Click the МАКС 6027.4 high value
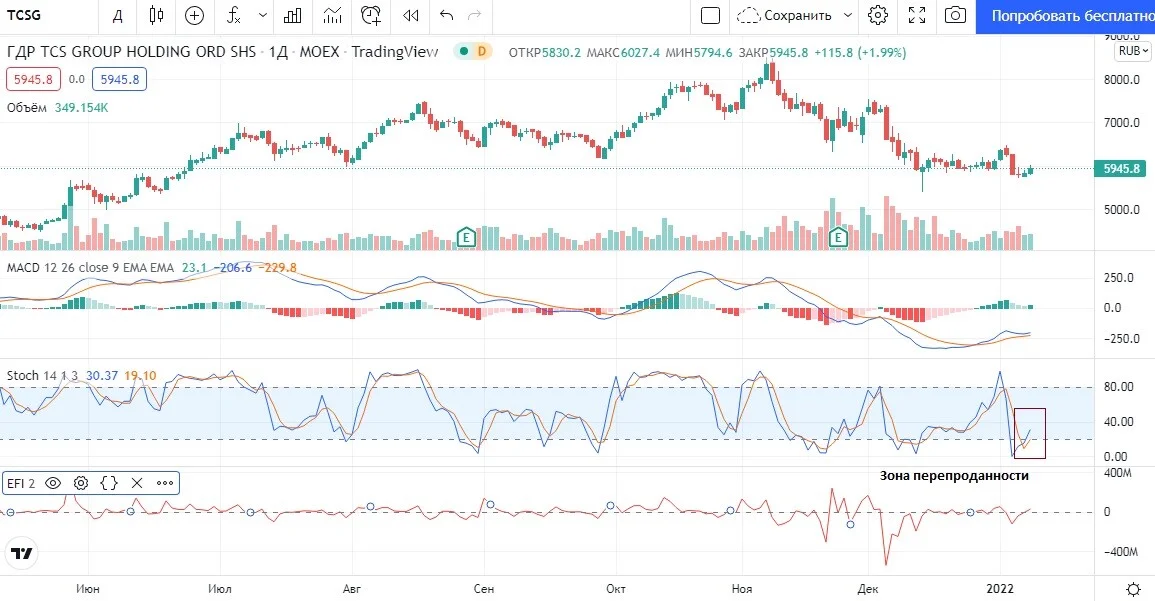The width and height of the screenshot is (1155, 601). 623,52
